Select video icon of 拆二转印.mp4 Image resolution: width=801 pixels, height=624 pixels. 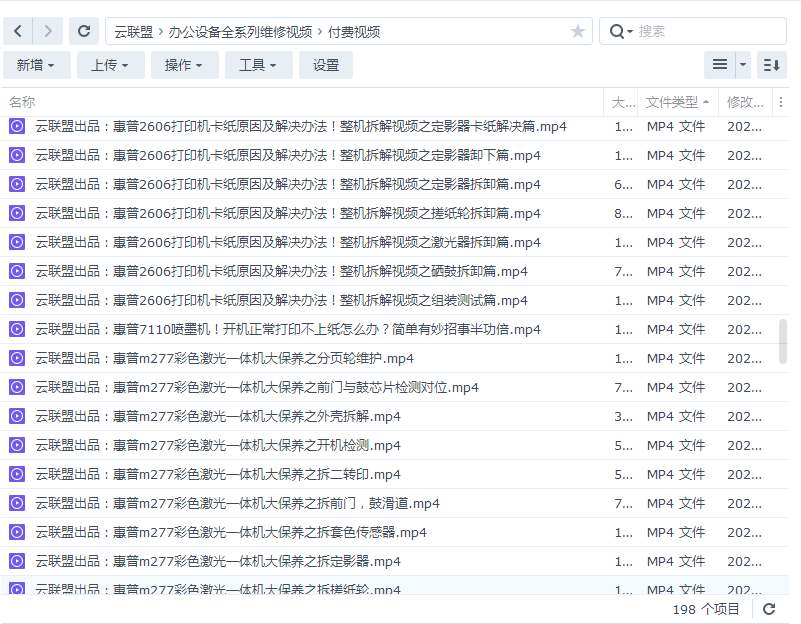[x=17, y=474]
